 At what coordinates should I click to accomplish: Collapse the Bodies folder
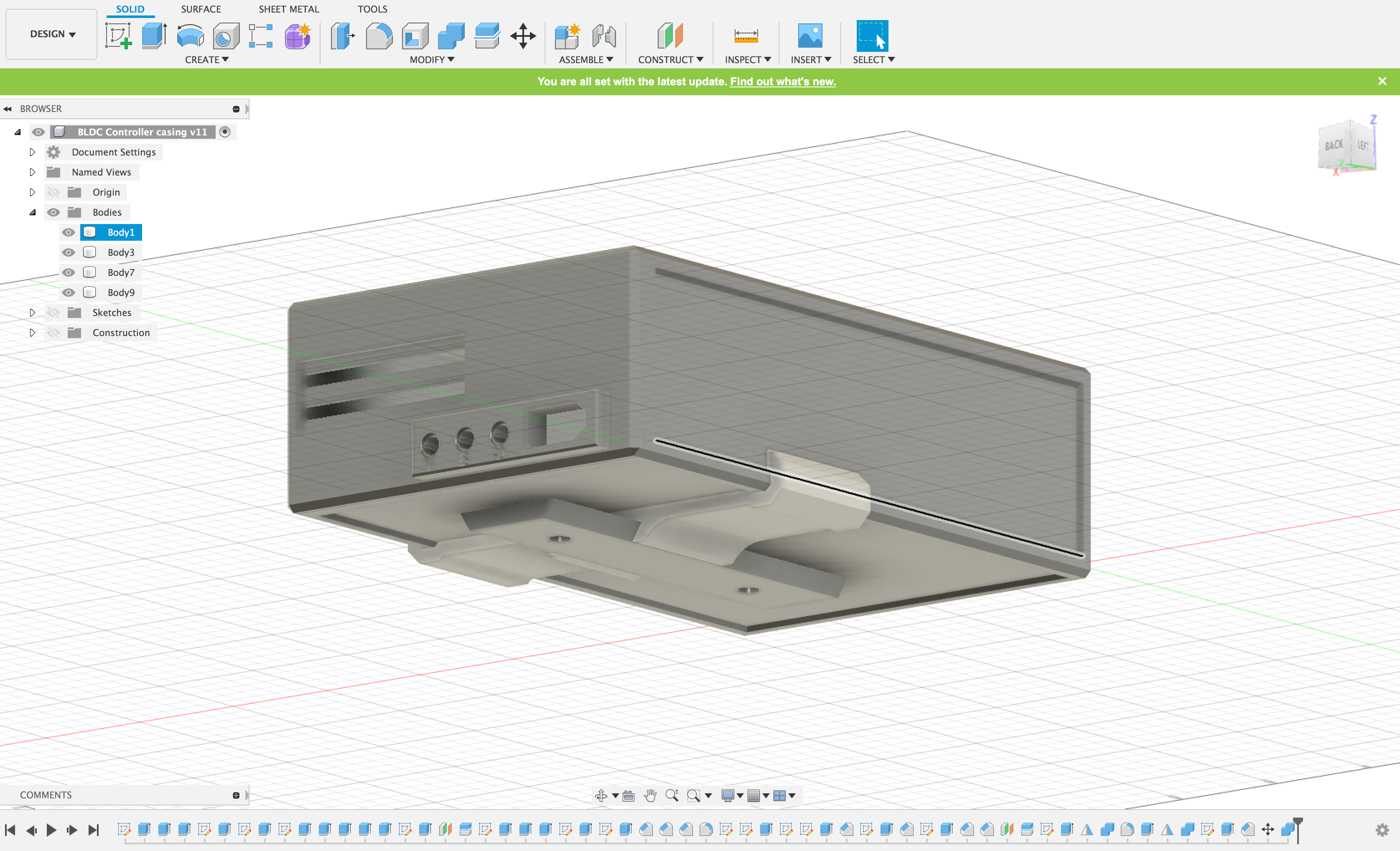tap(32, 212)
